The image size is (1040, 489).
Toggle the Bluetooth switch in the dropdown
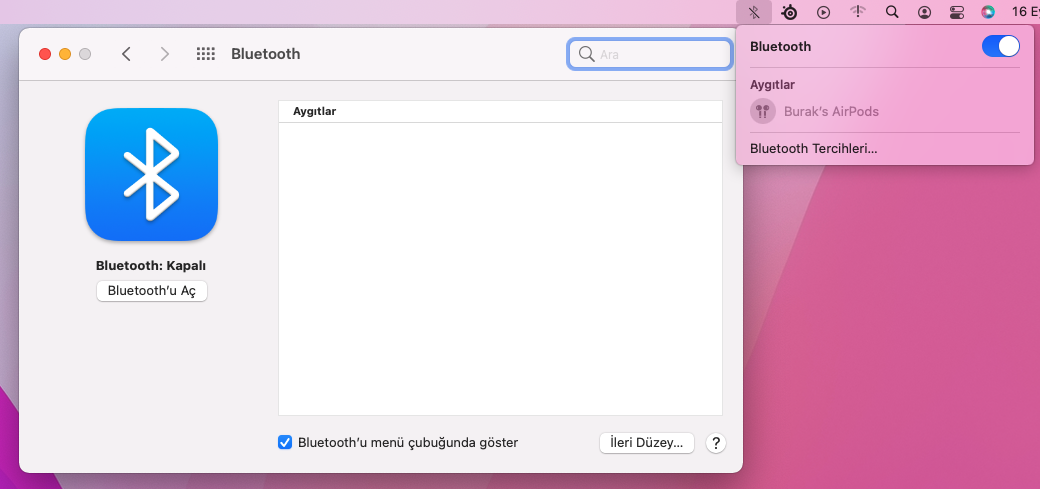tap(1000, 46)
